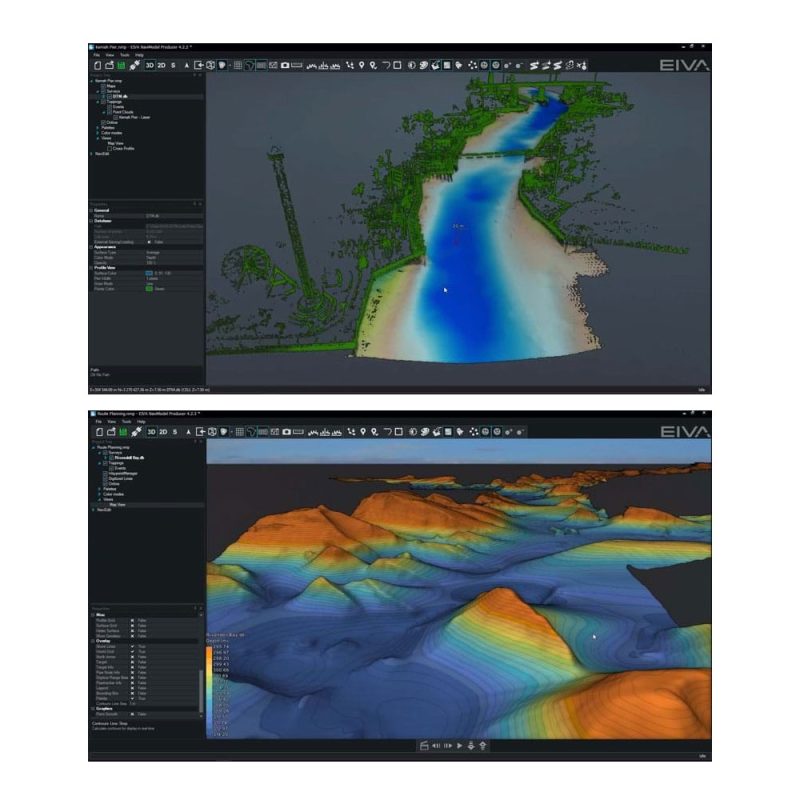Collapse Toppings node in top project tree
The image size is (800, 800).
tap(98, 102)
